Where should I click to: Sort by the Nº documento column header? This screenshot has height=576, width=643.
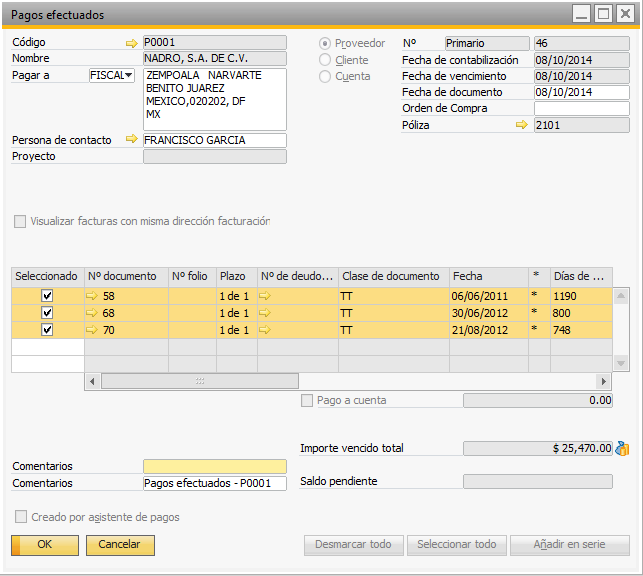[126, 277]
